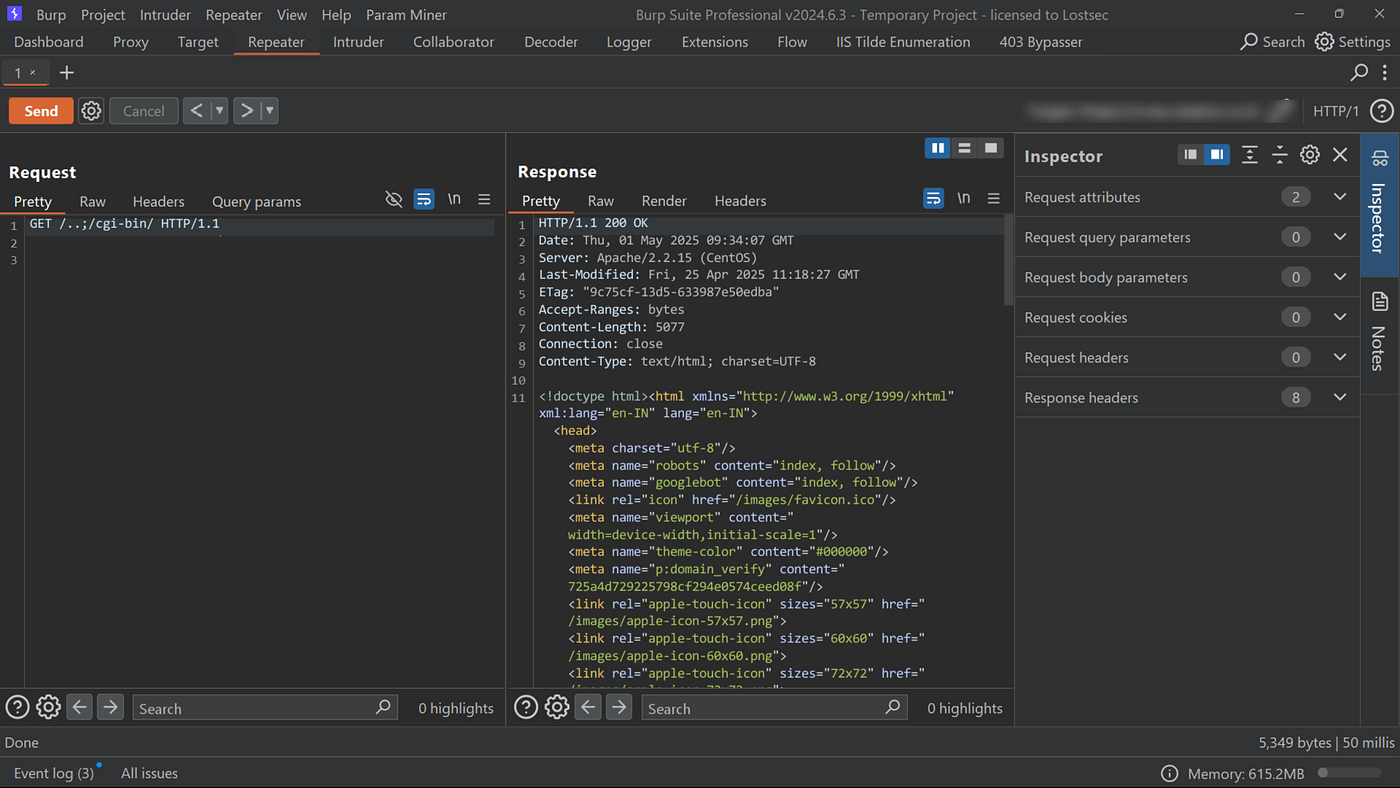Image resolution: width=1400 pixels, height=788 pixels.
Task: Switch to the Intruder tool tab
Action: 358,42
